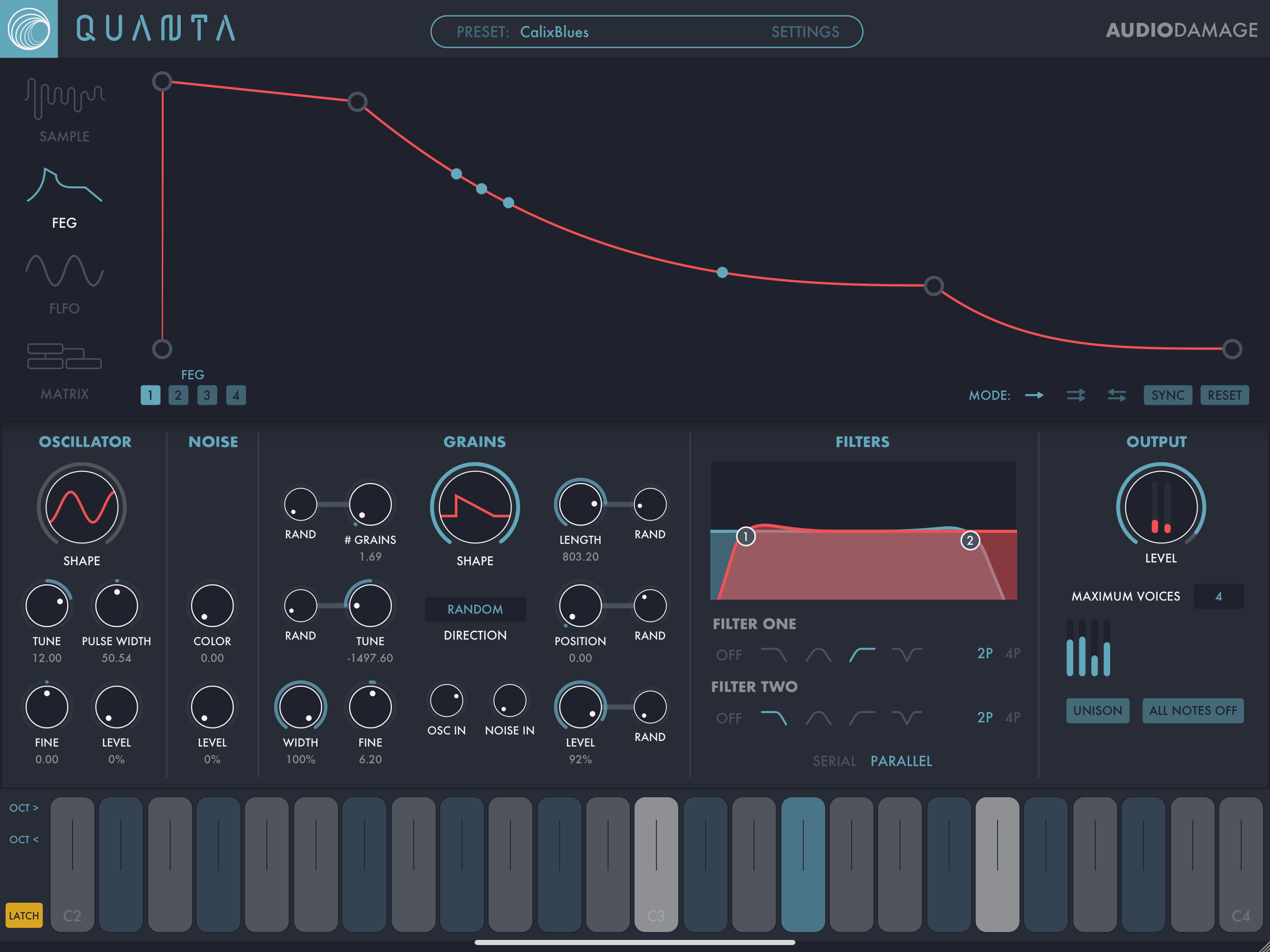Select the FLFO sine wave icon
This screenshot has height=952, width=1270.
[64, 271]
